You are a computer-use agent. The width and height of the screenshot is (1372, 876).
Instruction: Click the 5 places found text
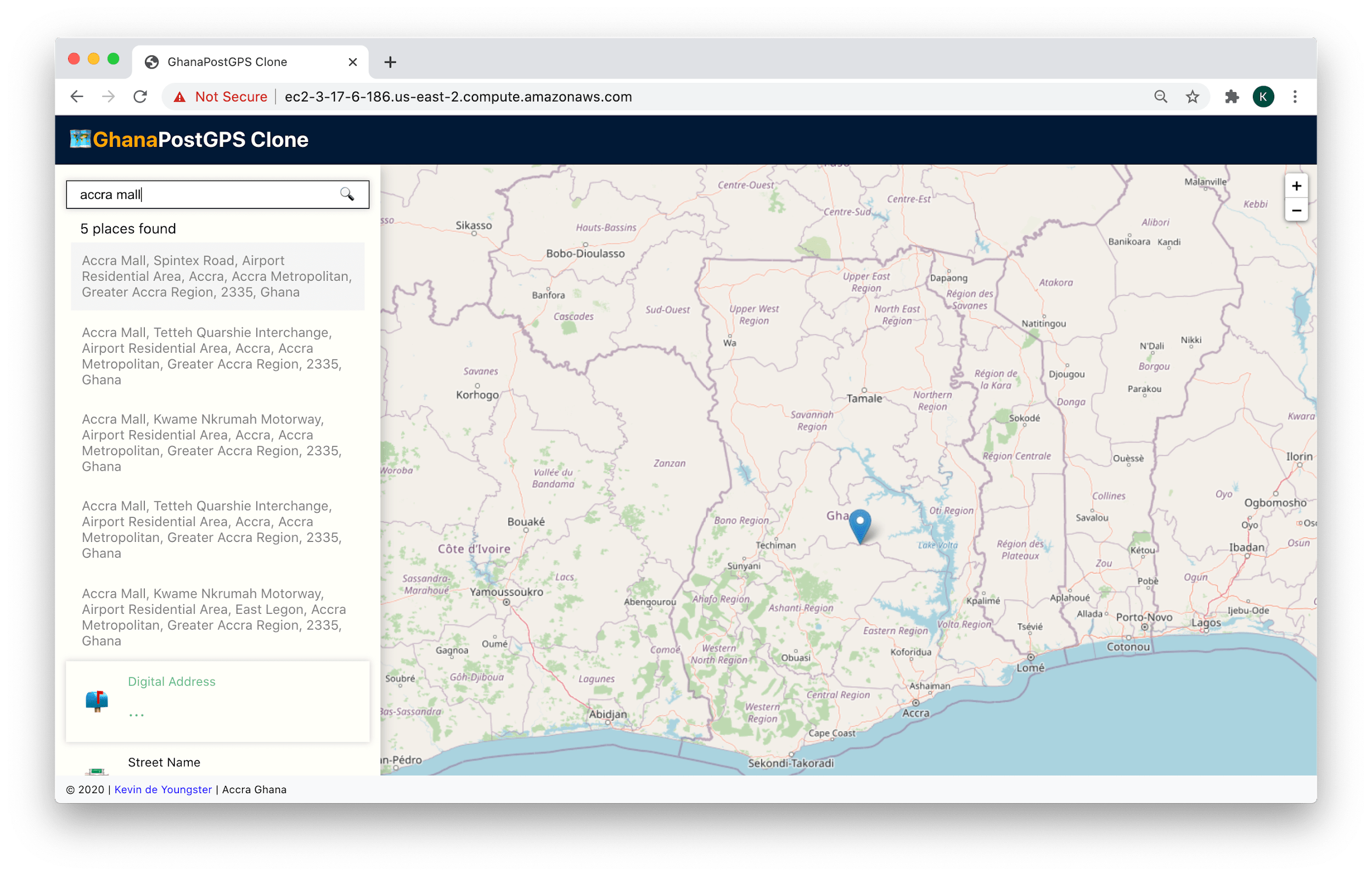point(128,228)
